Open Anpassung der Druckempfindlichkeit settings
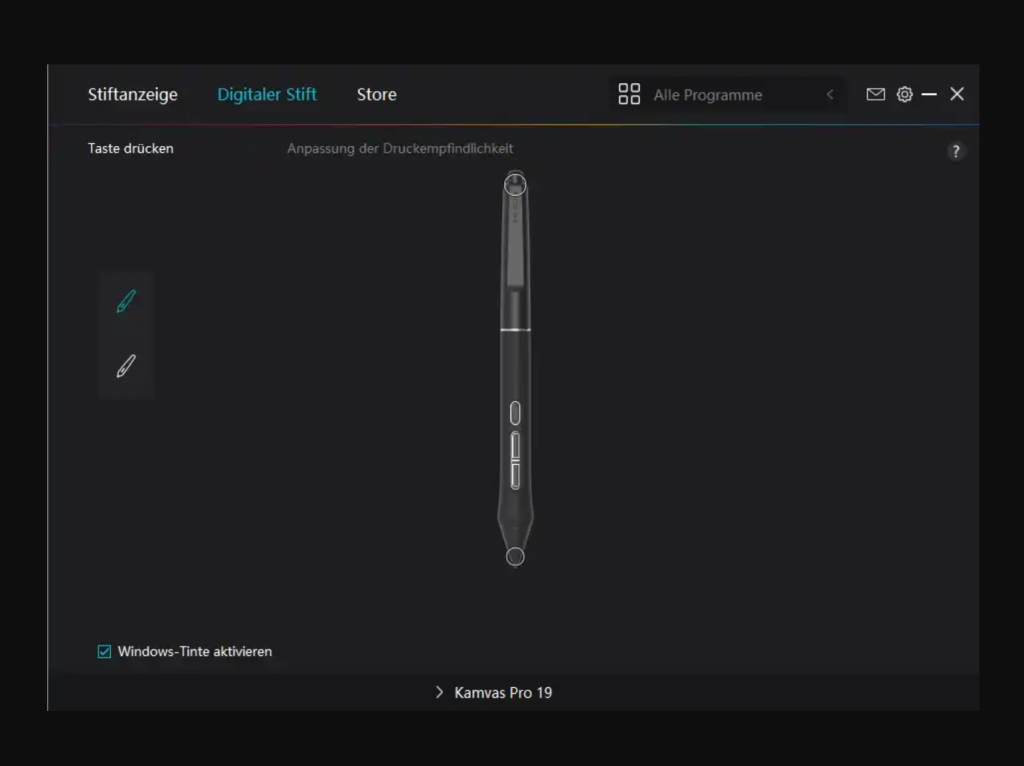 point(400,148)
